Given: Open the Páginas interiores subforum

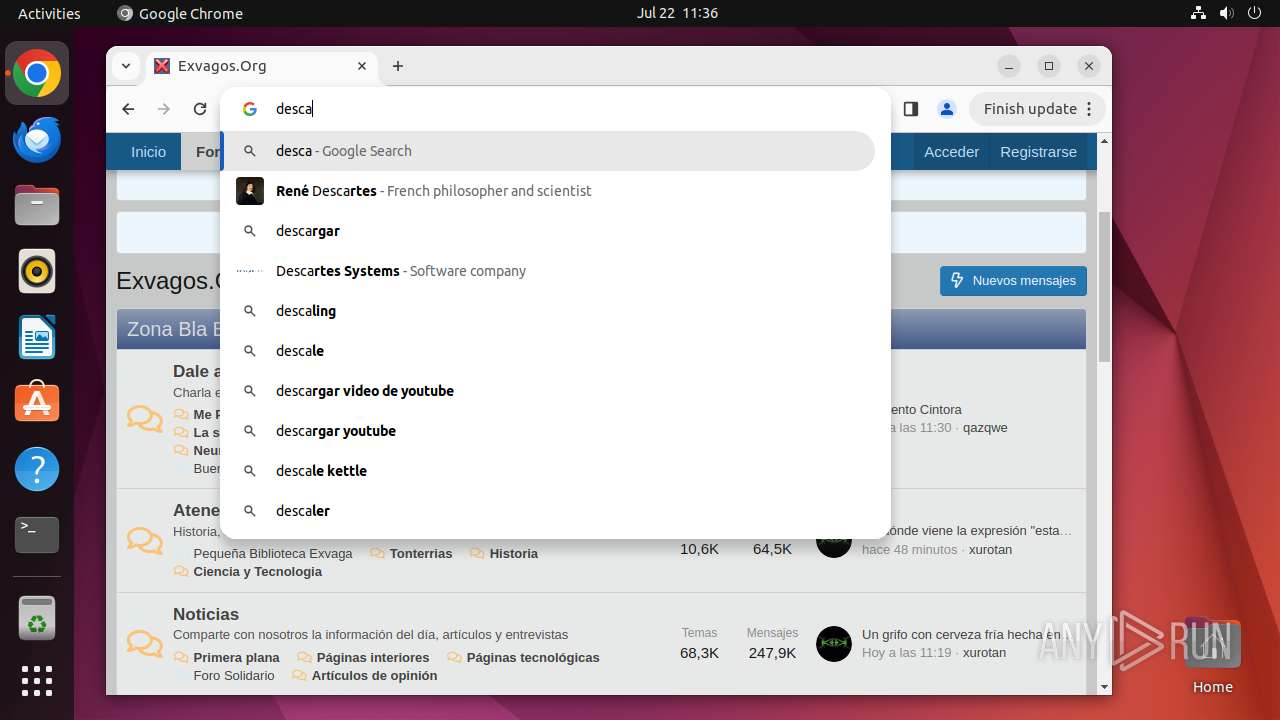Looking at the screenshot, I should point(373,657).
